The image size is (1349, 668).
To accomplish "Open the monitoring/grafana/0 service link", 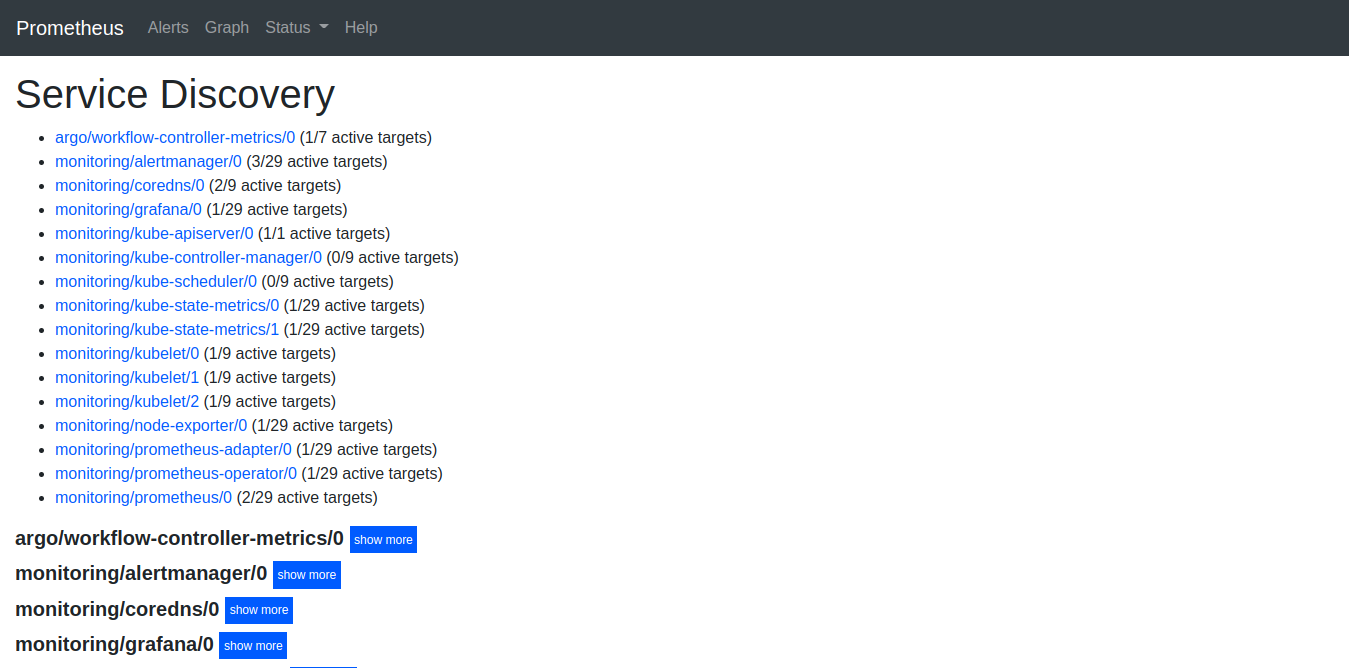I will tap(128, 209).
